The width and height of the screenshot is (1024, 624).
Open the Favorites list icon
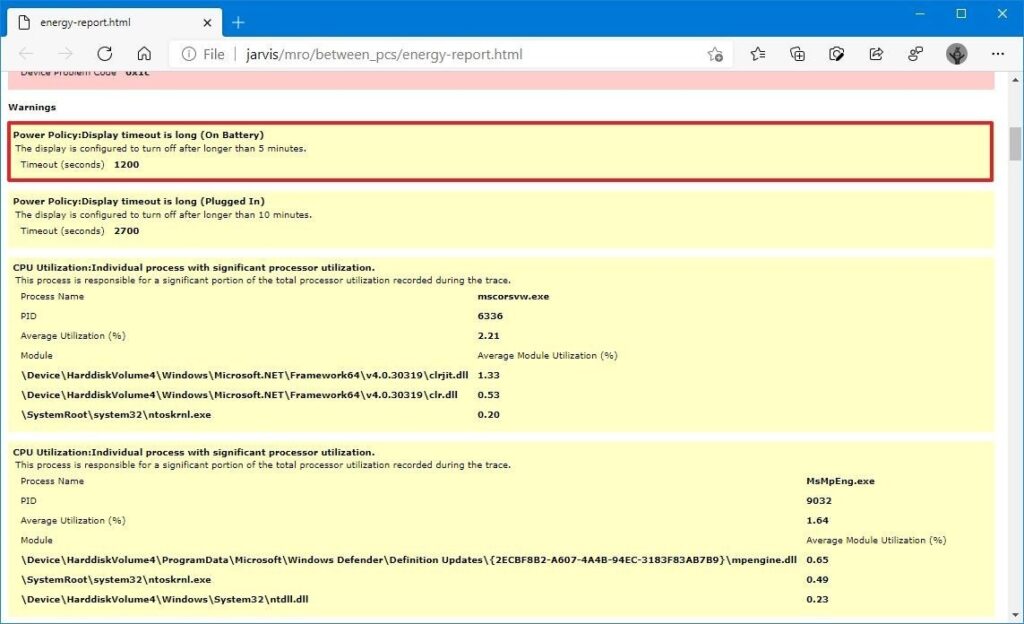[x=758, y=54]
